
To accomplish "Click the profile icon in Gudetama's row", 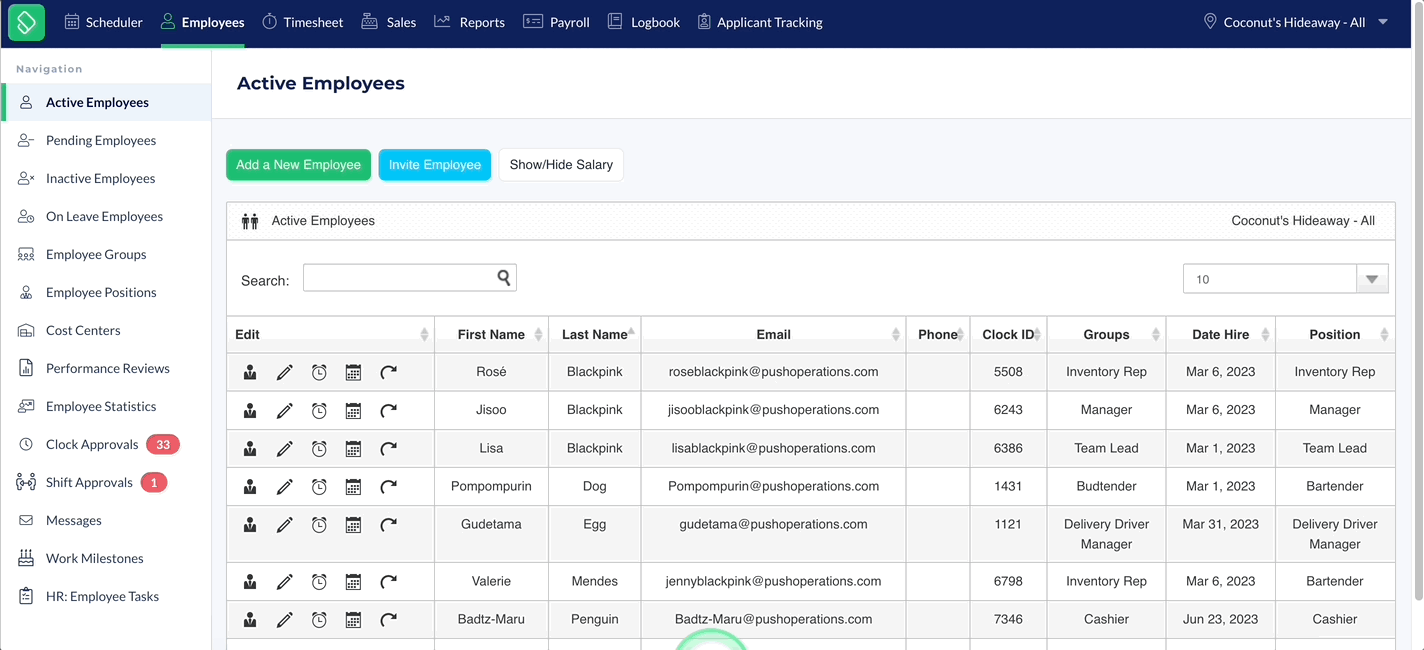I will tap(250, 525).
